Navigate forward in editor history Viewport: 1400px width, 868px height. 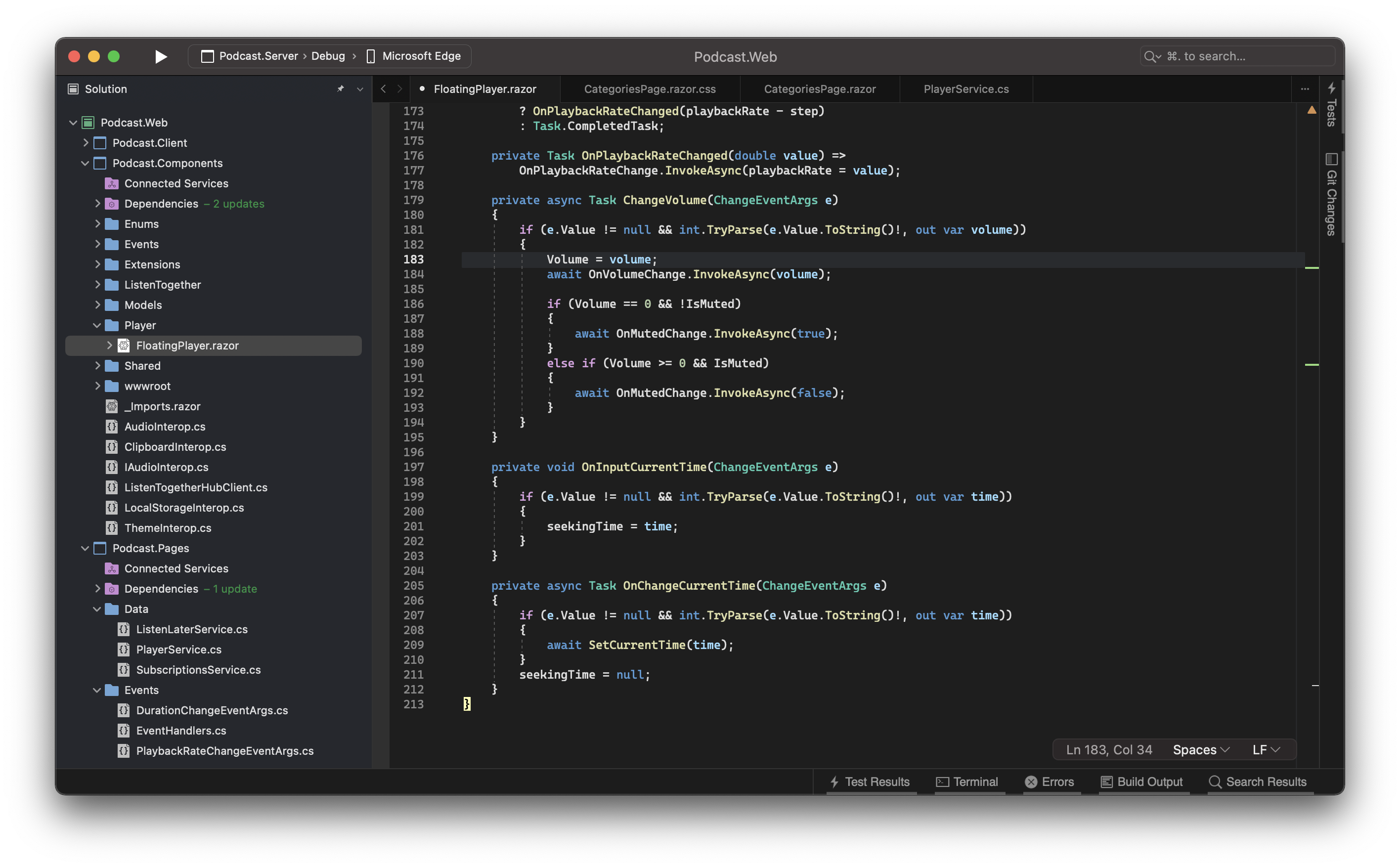pyautogui.click(x=400, y=89)
